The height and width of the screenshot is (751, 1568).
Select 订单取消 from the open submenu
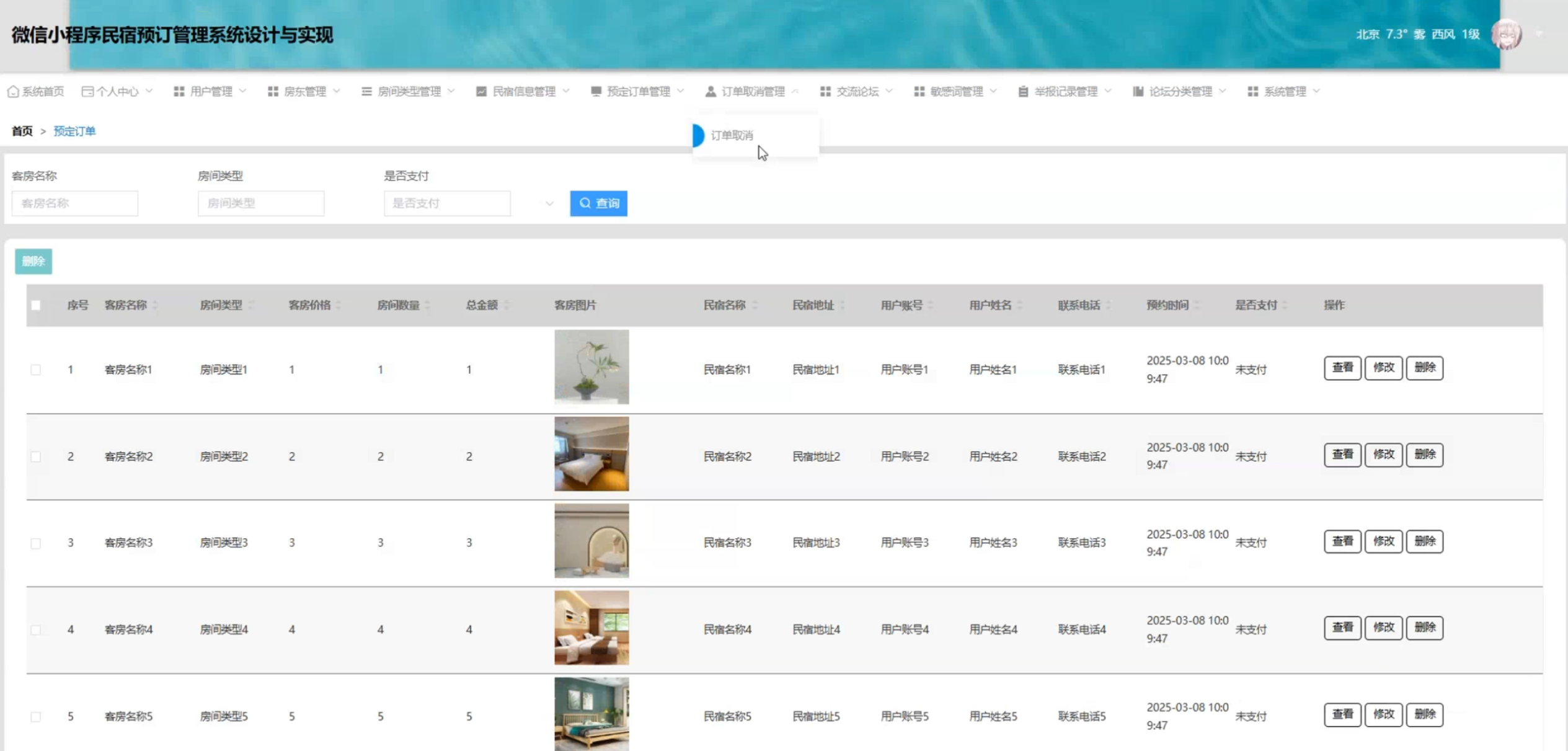[732, 135]
